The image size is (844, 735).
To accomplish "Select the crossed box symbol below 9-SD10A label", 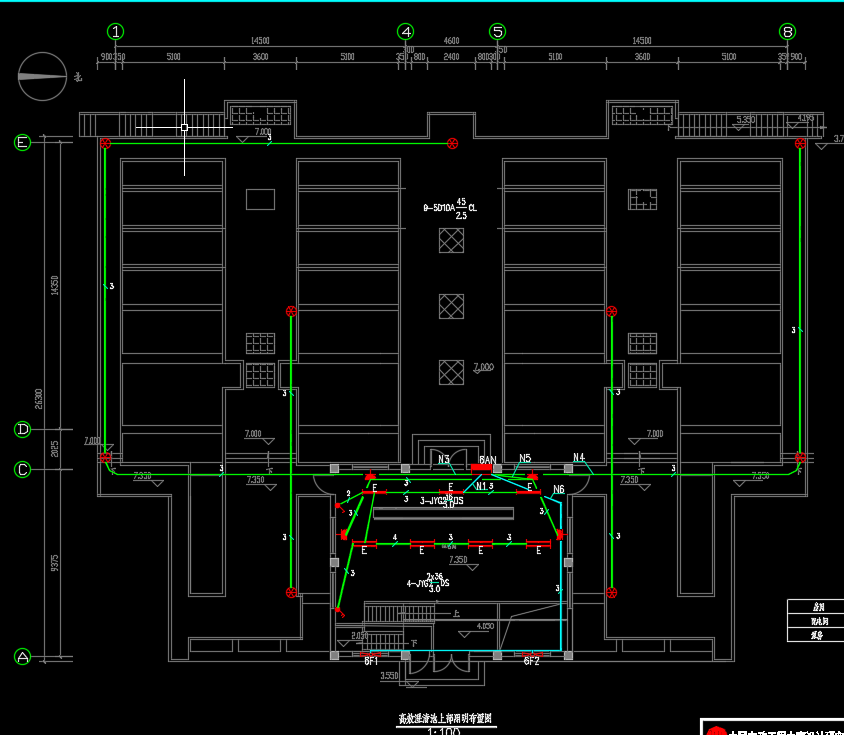I will [452, 240].
